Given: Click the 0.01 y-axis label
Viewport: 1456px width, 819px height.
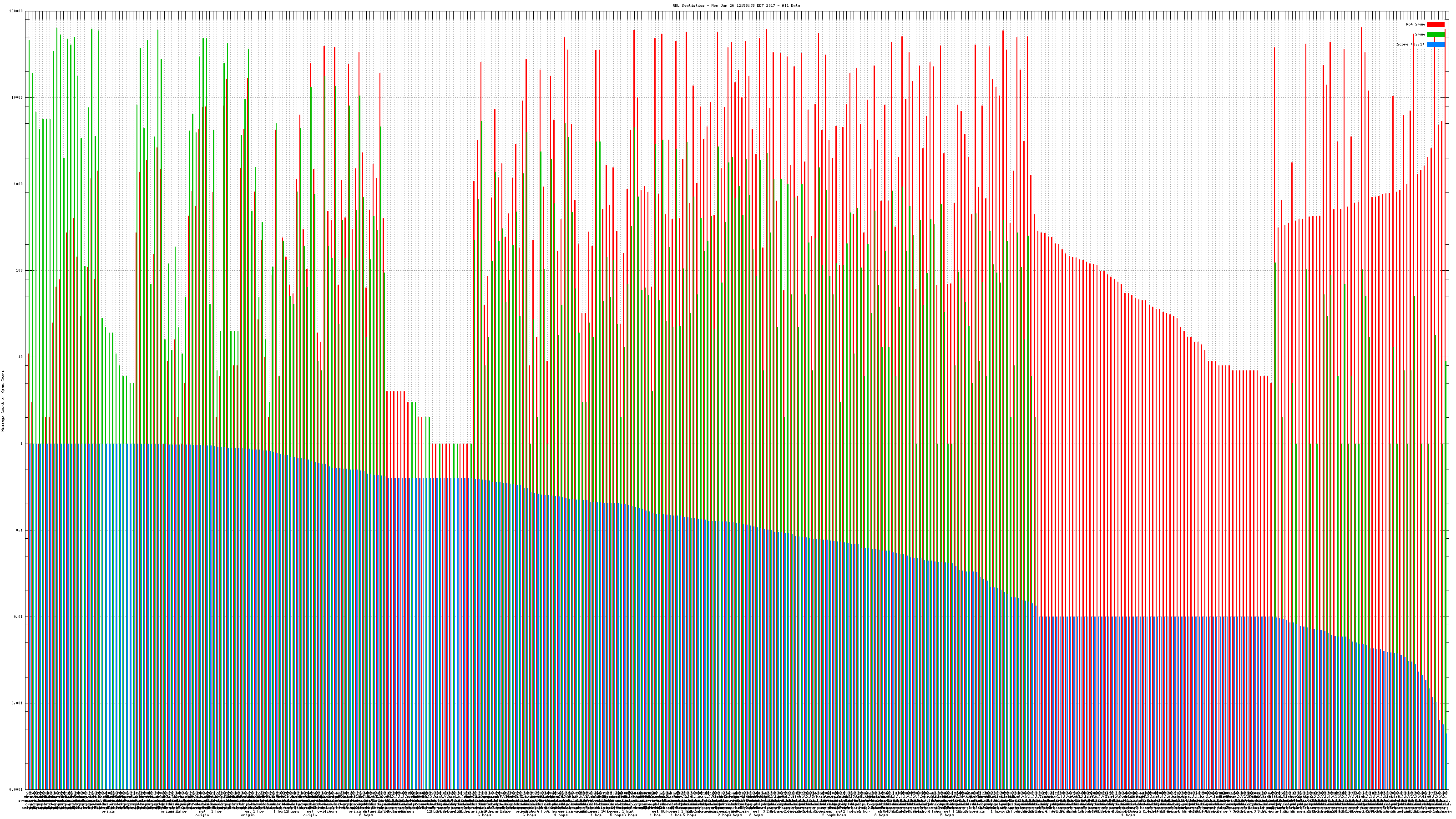Looking at the screenshot, I should 19,617.
